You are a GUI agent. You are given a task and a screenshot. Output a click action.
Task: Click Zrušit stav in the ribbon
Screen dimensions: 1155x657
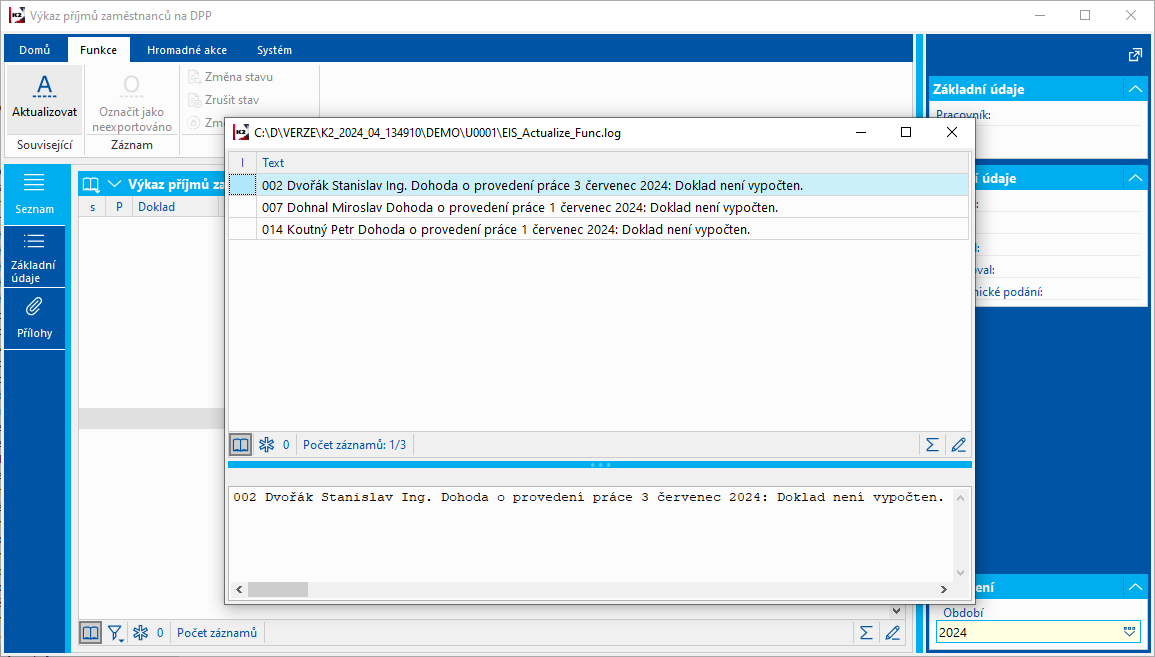(224, 99)
